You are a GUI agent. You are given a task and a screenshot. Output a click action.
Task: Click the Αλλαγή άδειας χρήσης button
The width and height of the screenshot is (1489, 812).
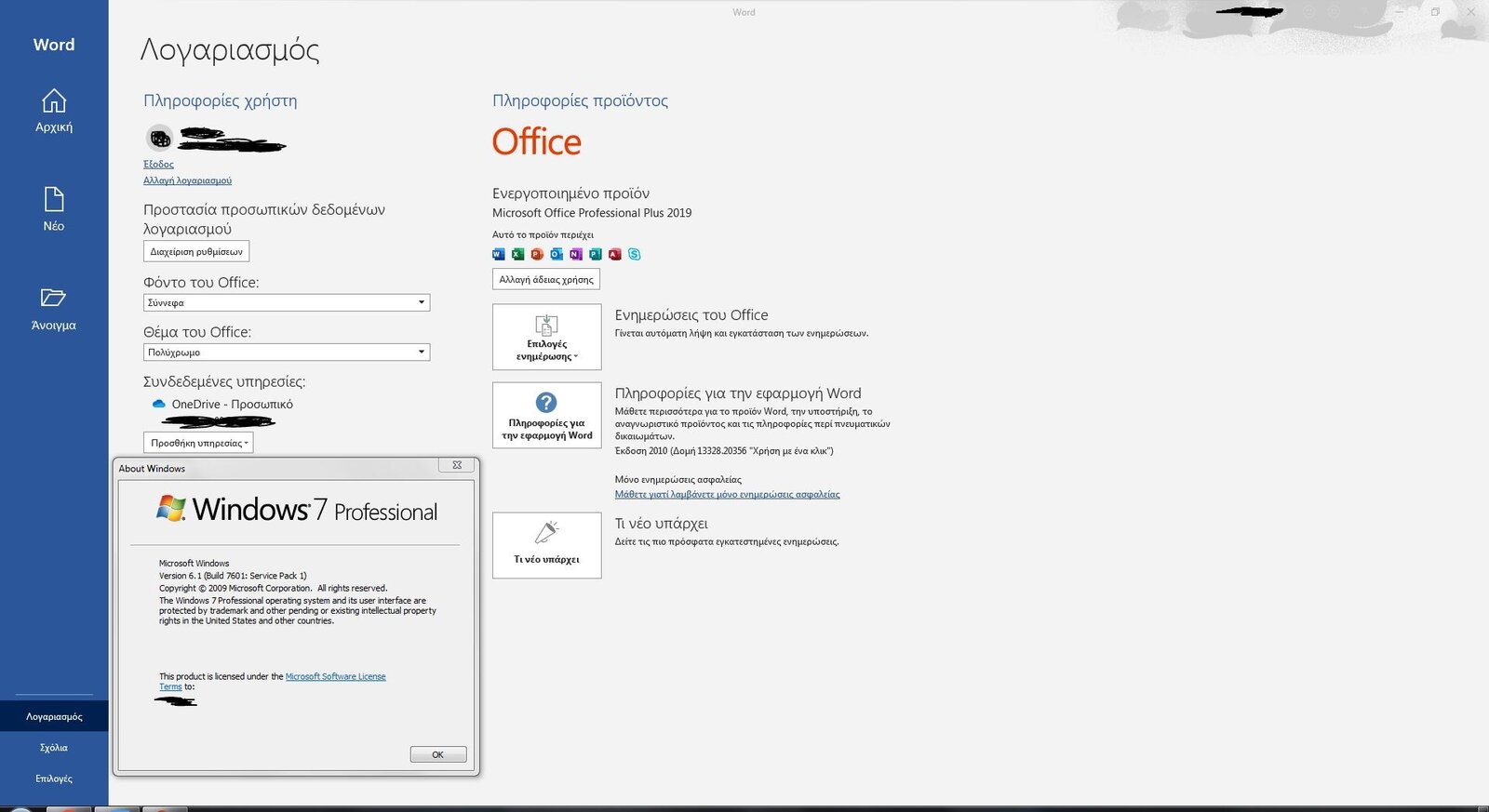(x=546, y=279)
